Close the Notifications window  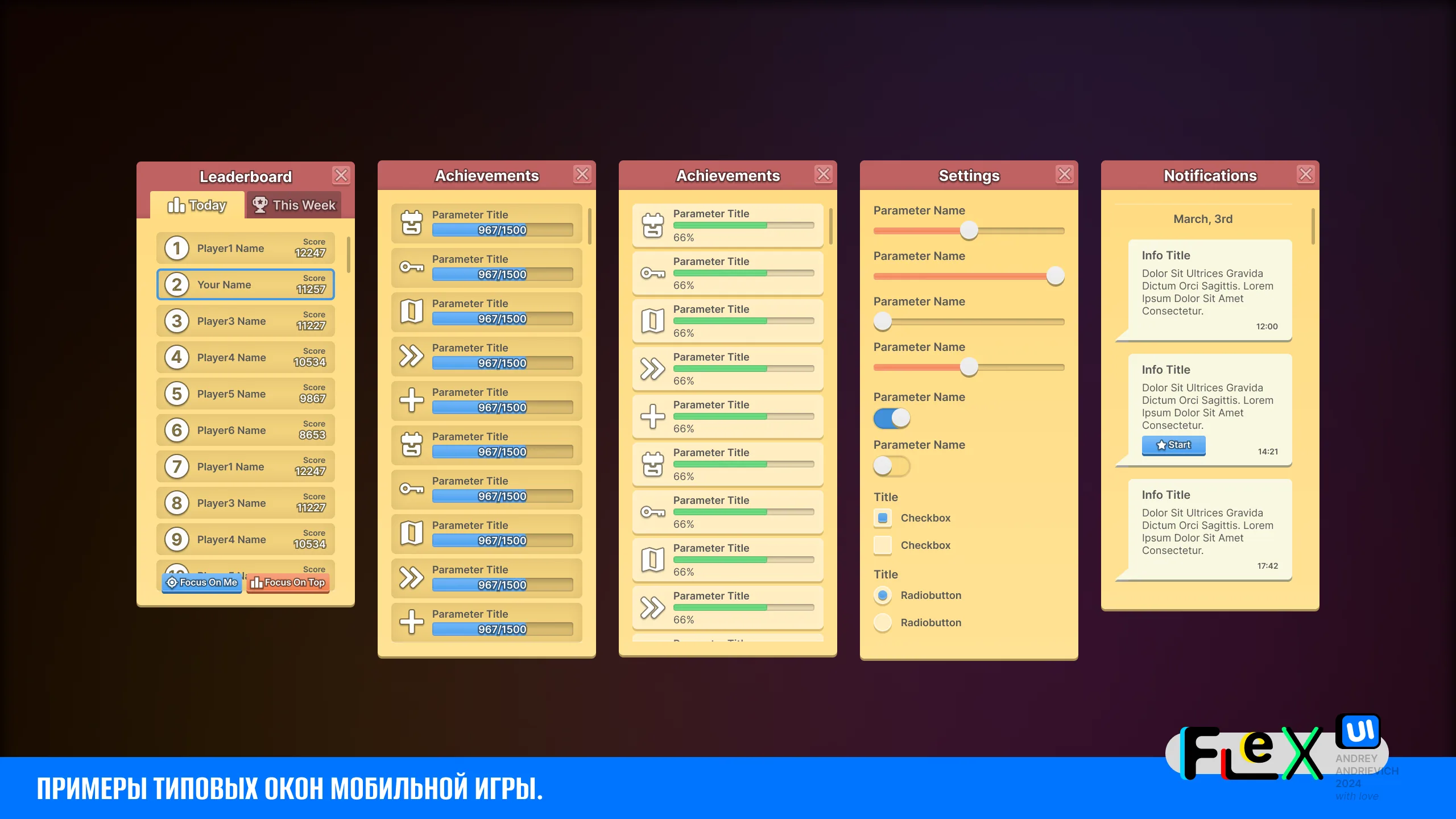pyautogui.click(x=1305, y=174)
